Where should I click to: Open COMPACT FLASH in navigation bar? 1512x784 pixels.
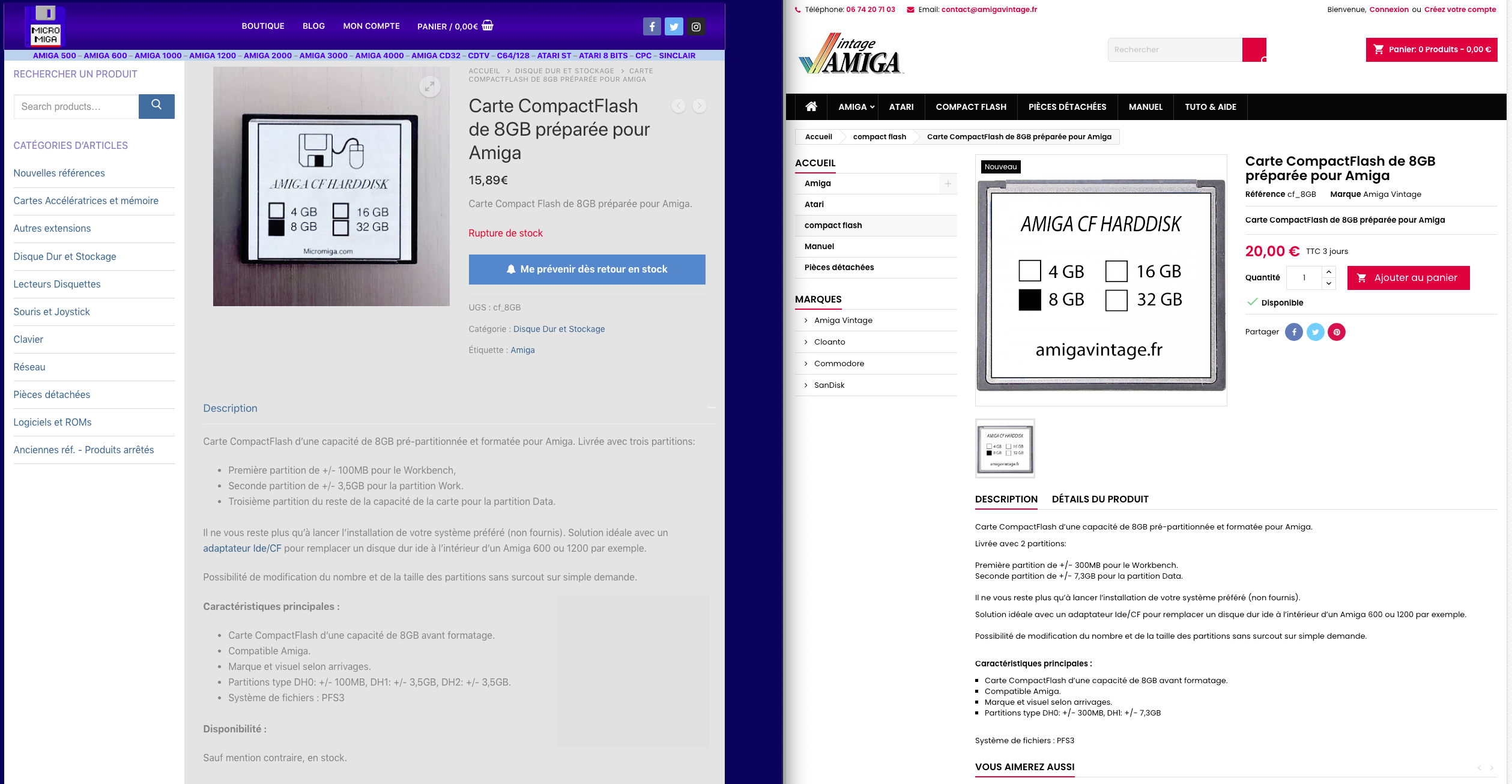[x=971, y=107]
